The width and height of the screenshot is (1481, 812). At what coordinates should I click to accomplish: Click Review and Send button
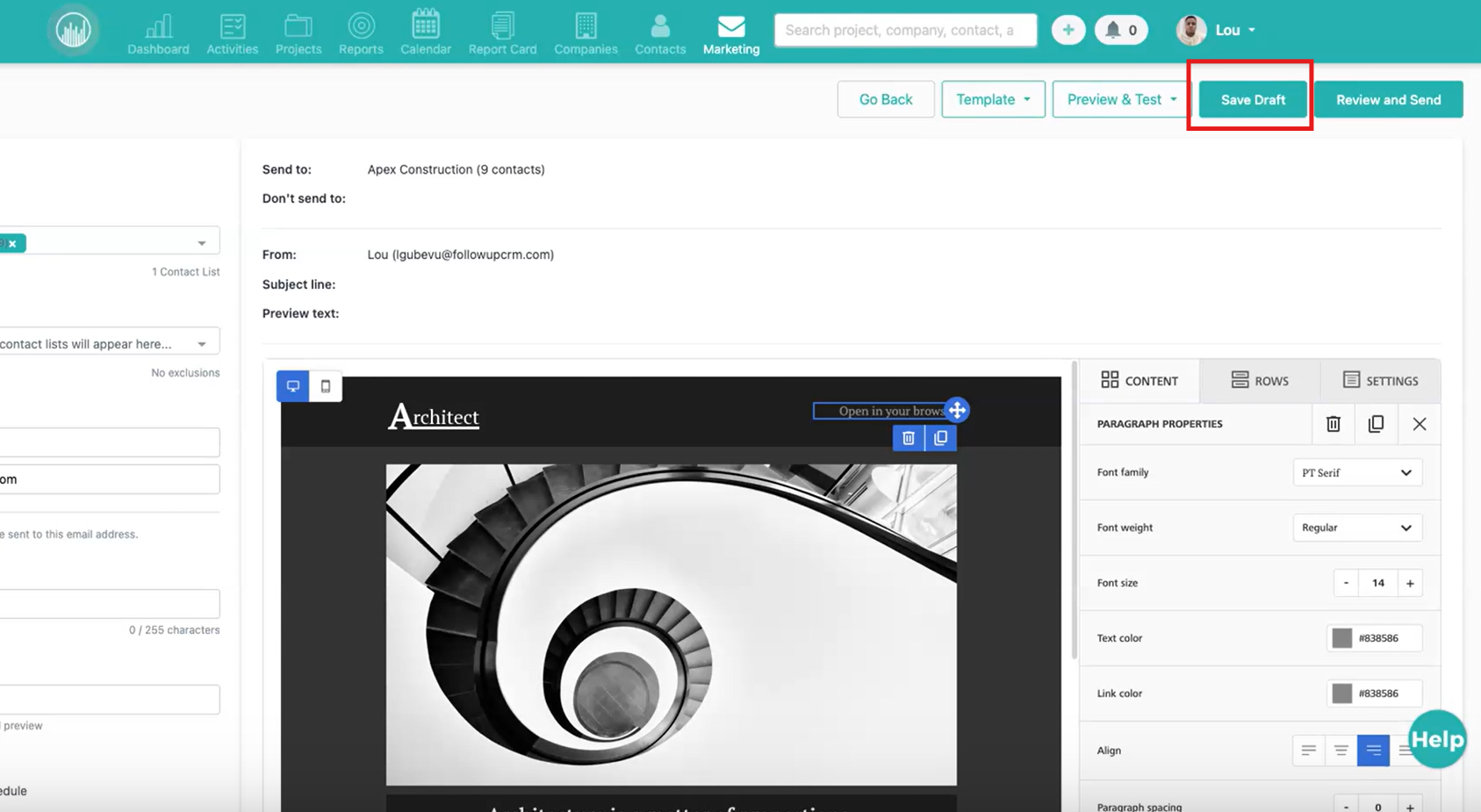point(1388,99)
